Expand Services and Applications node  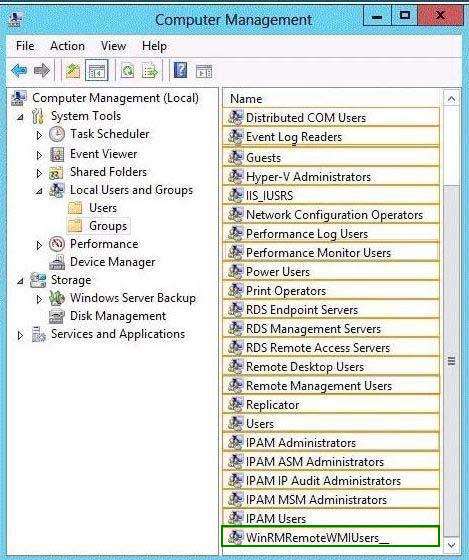pos(20,335)
